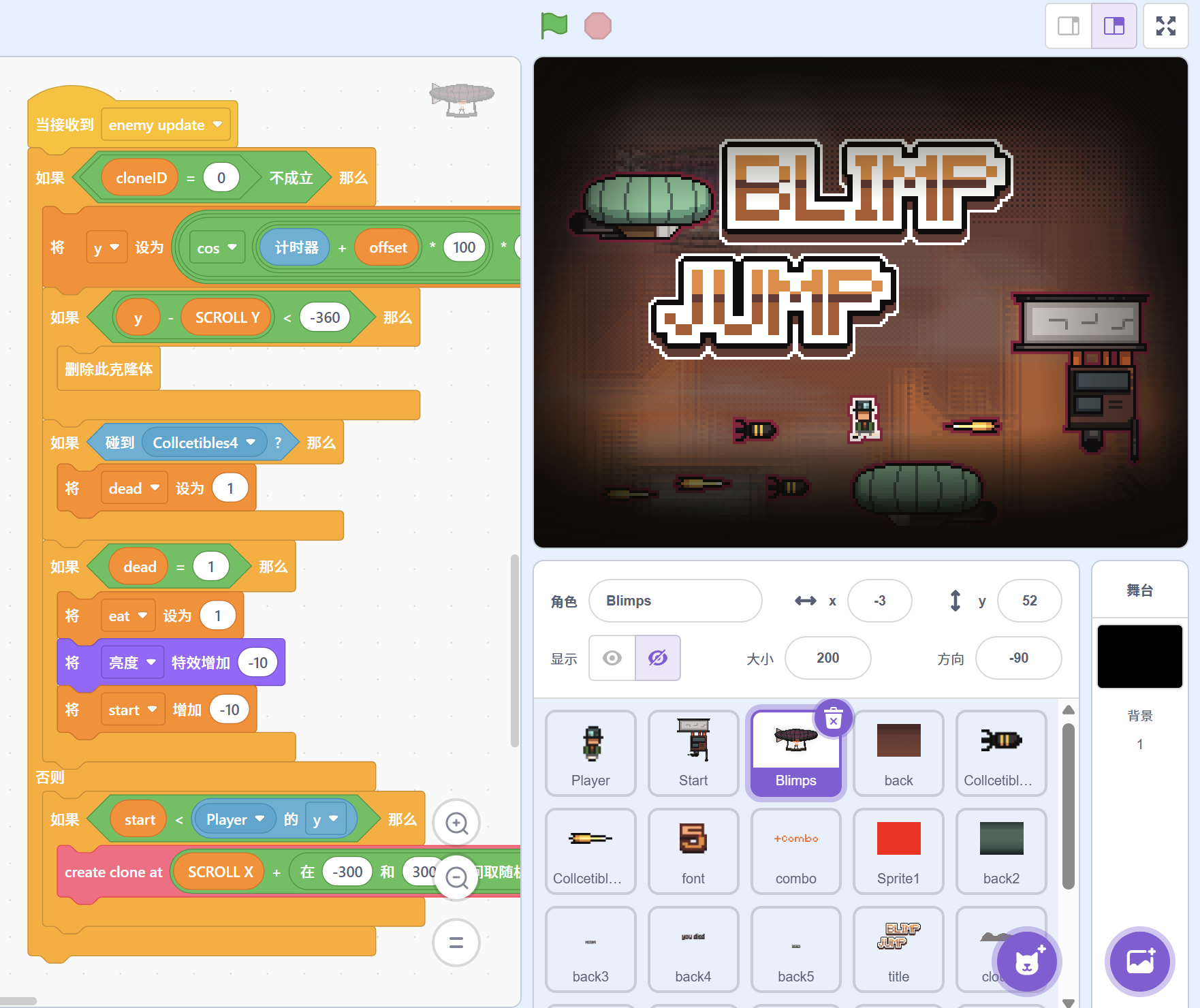Click the sprite y position field
This screenshot has height=1008, width=1200.
tap(1030, 601)
